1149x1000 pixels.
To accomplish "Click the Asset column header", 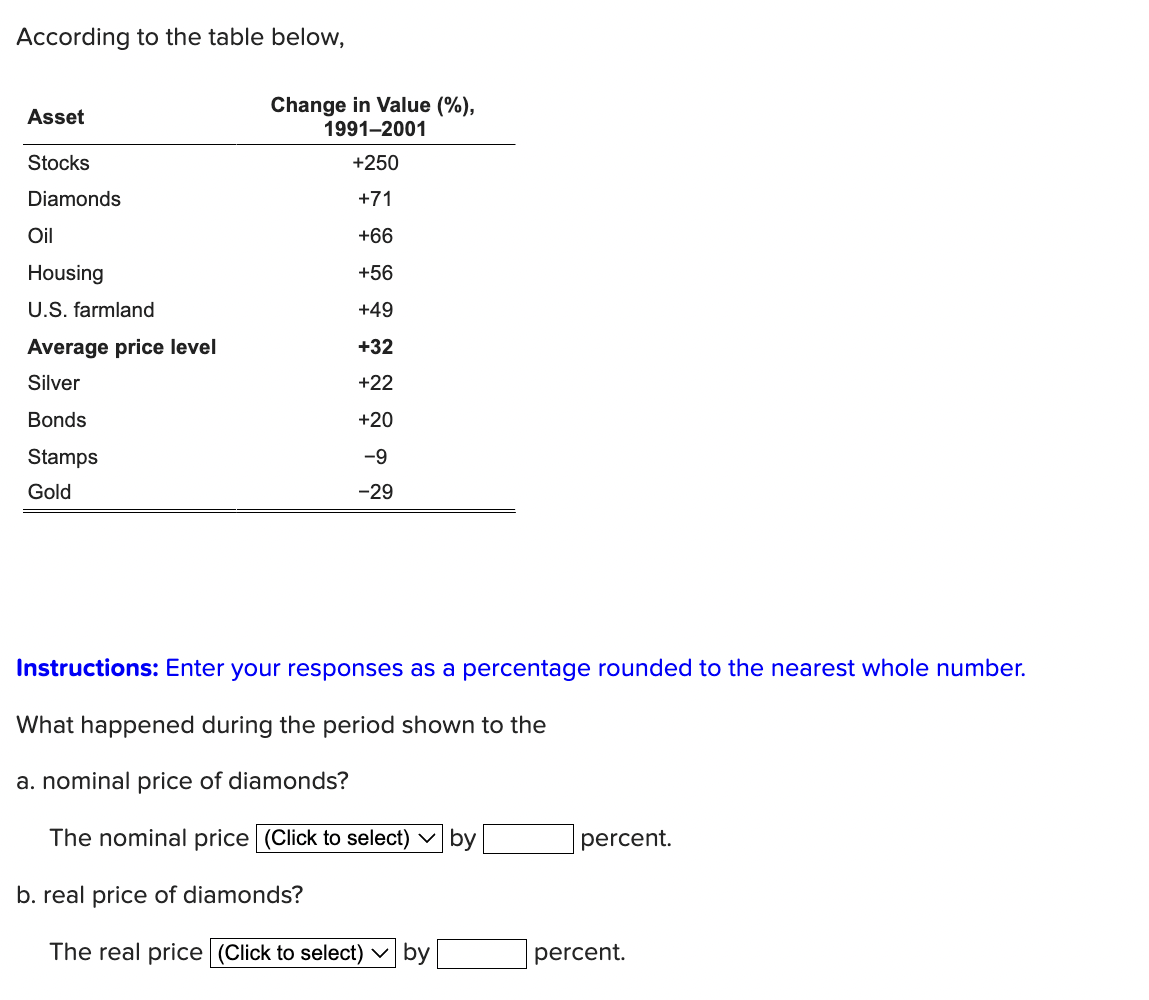I will 55,117.
